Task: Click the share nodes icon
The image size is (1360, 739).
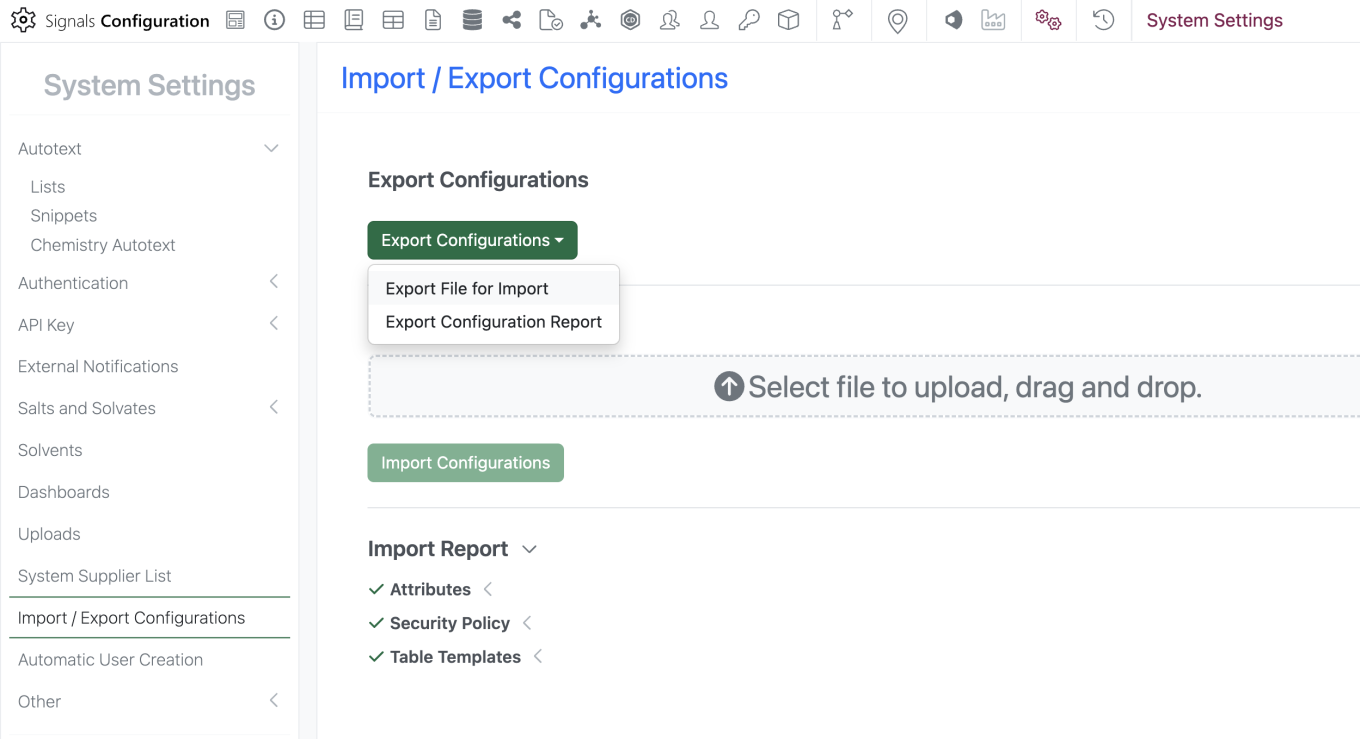Action: pyautogui.click(x=512, y=20)
